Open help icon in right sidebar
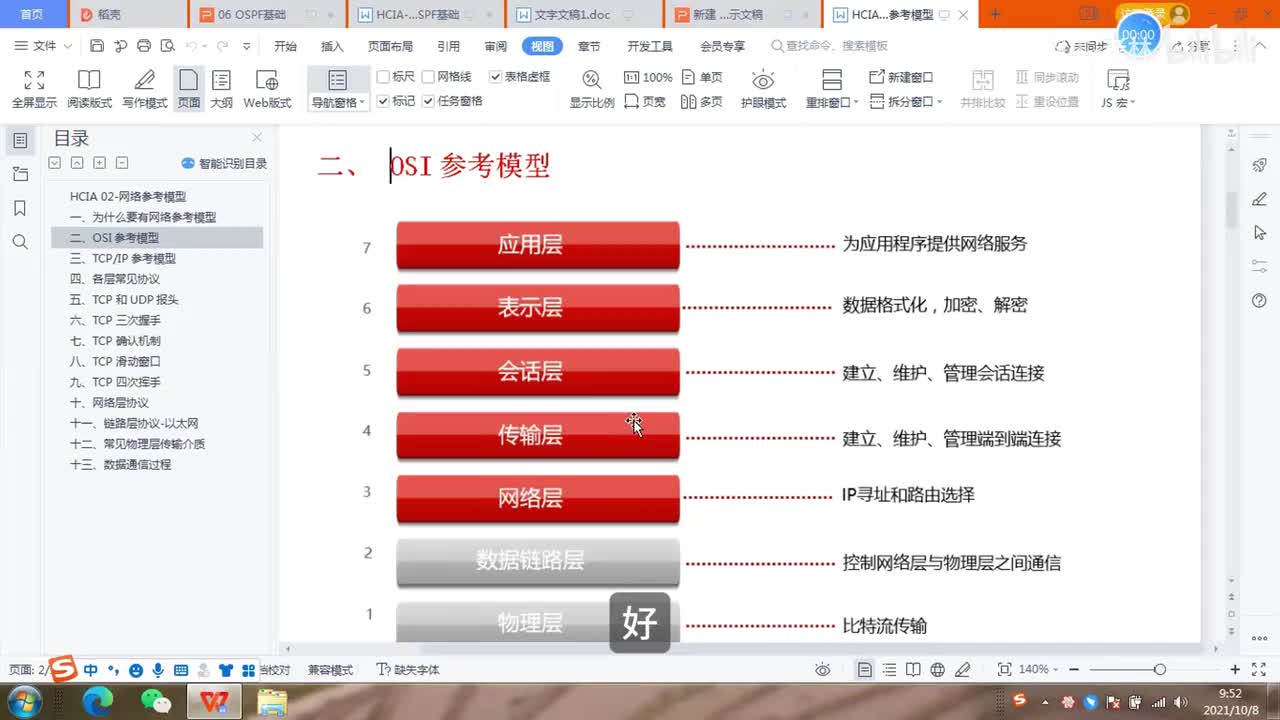The image size is (1280, 720). tap(1260, 300)
